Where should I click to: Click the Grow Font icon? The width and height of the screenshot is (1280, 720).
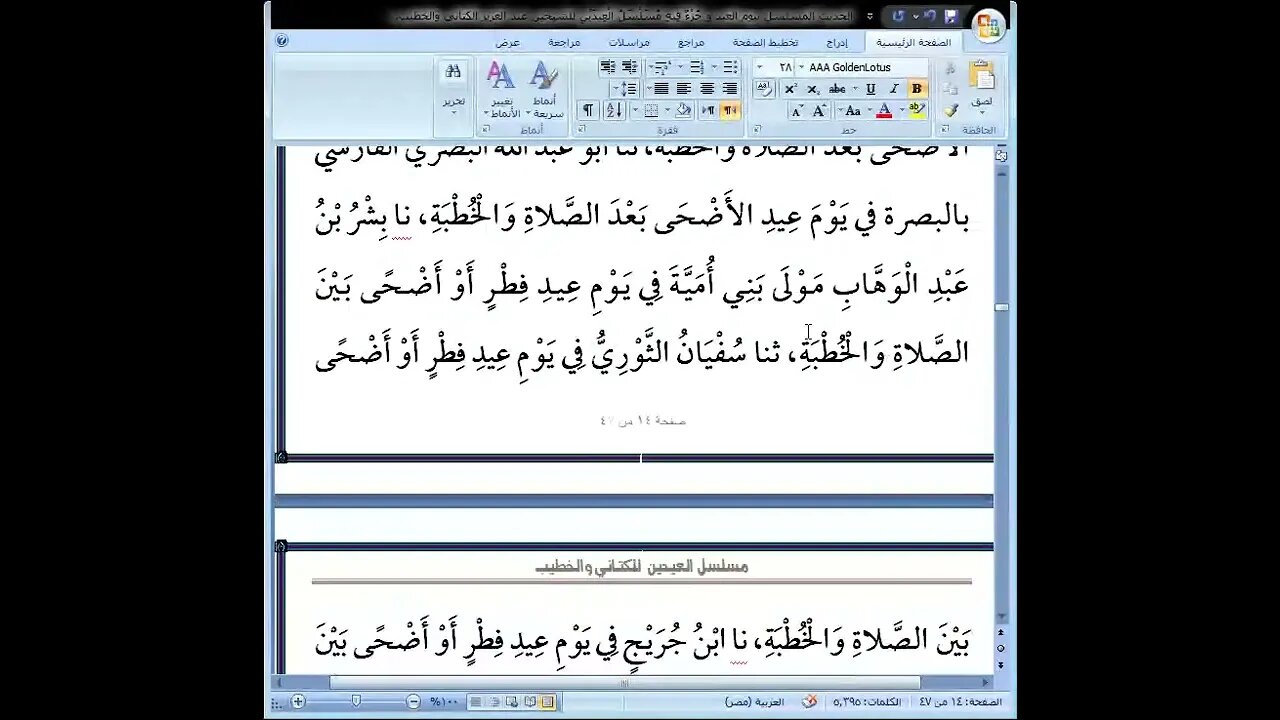point(819,110)
